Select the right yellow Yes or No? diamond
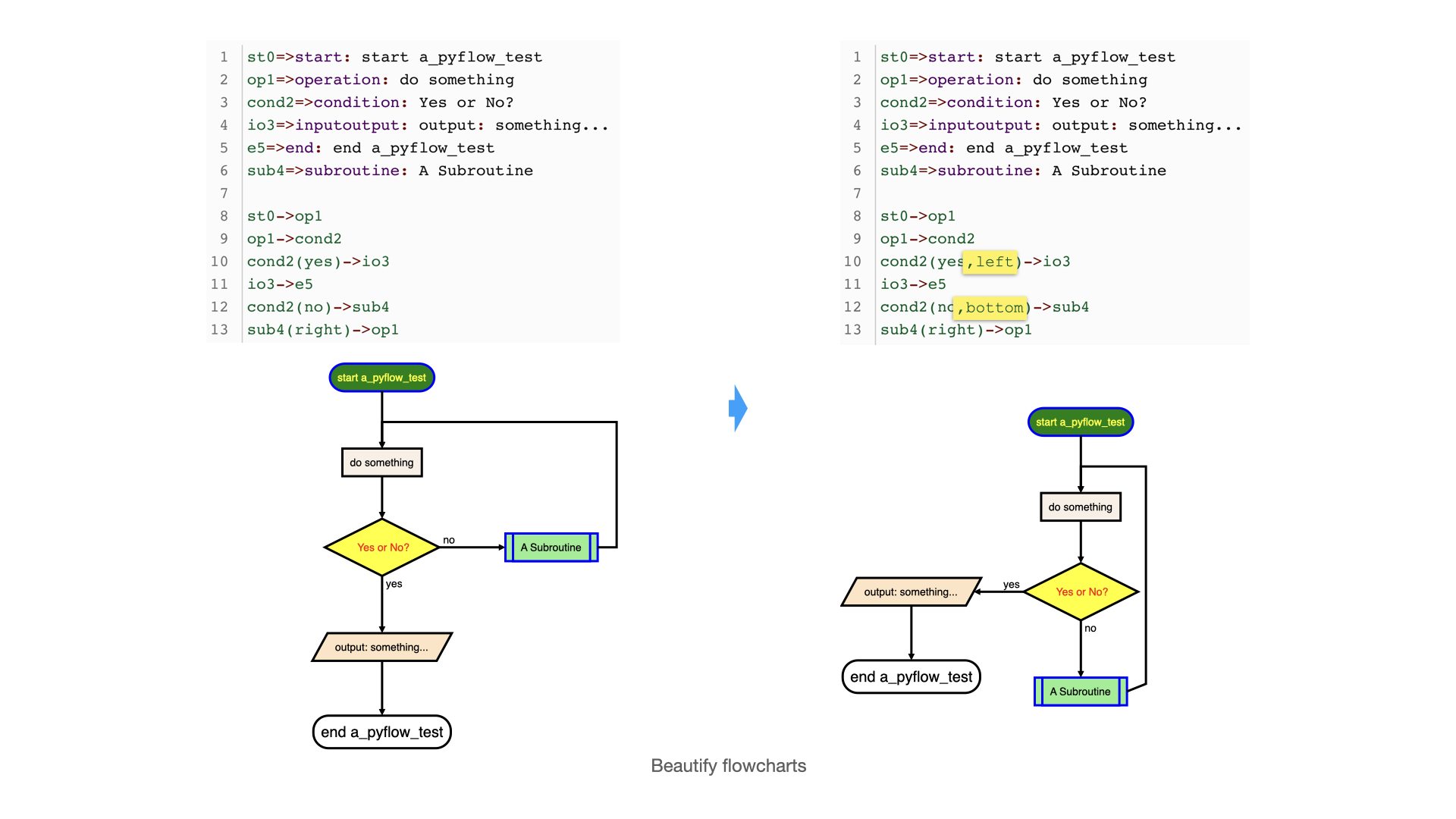The height and width of the screenshot is (819, 1456). (1081, 591)
